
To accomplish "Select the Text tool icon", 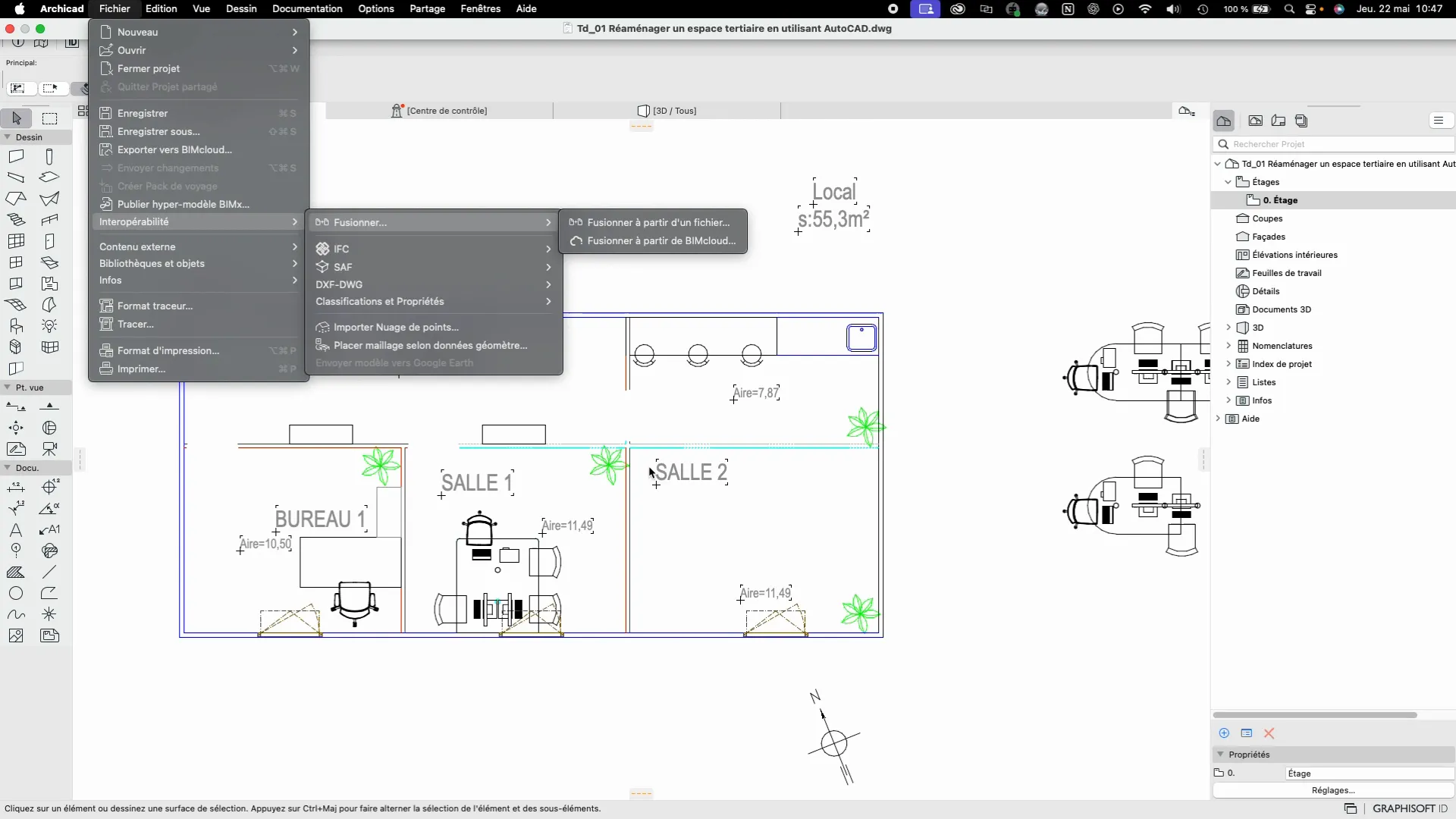I will (16, 530).
